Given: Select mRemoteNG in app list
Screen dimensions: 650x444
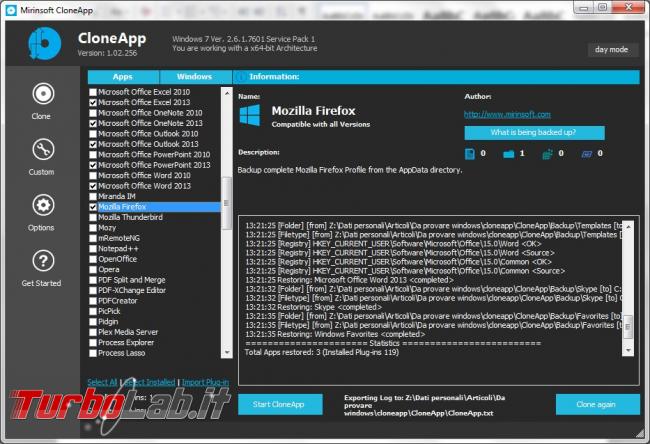Looking at the screenshot, I should 119,238.
